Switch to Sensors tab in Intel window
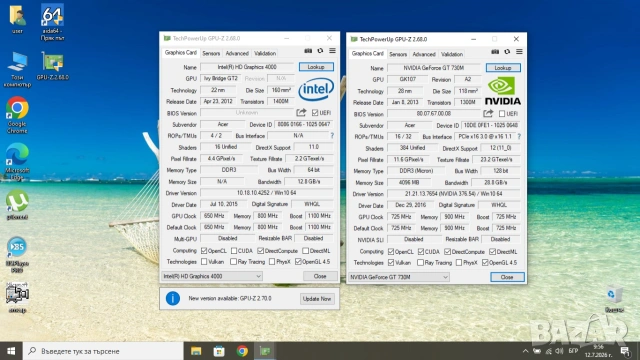640x360 pixels. (x=211, y=53)
